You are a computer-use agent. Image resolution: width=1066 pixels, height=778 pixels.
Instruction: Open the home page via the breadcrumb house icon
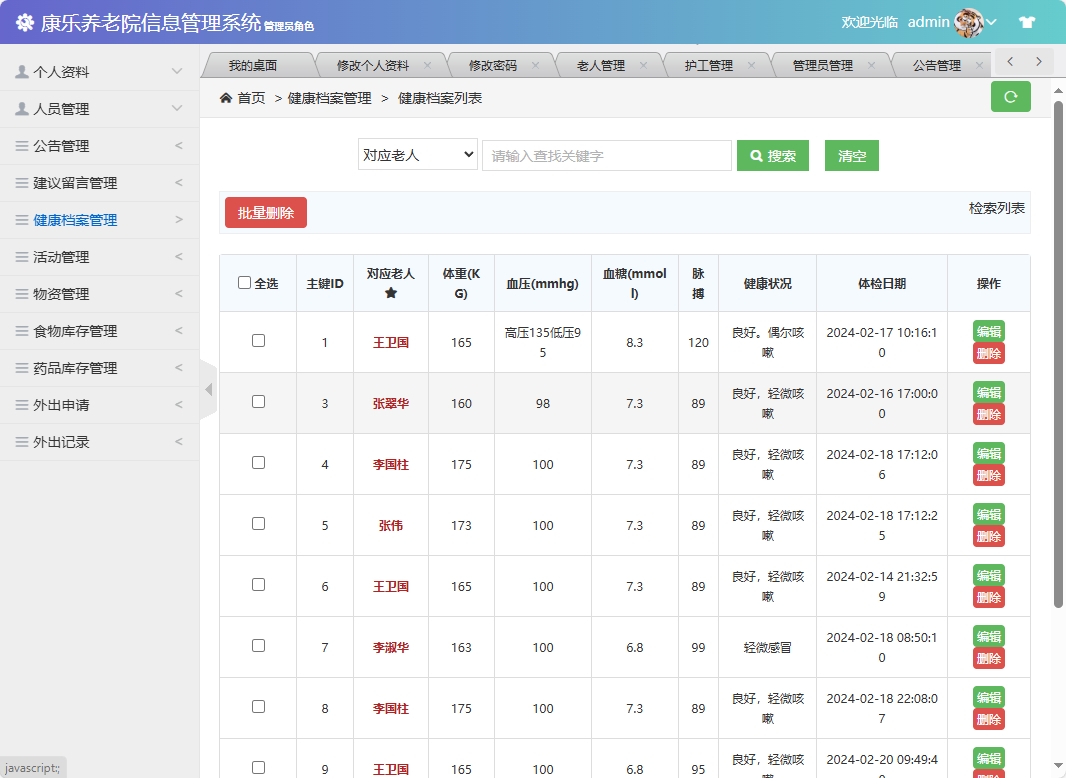(x=228, y=99)
